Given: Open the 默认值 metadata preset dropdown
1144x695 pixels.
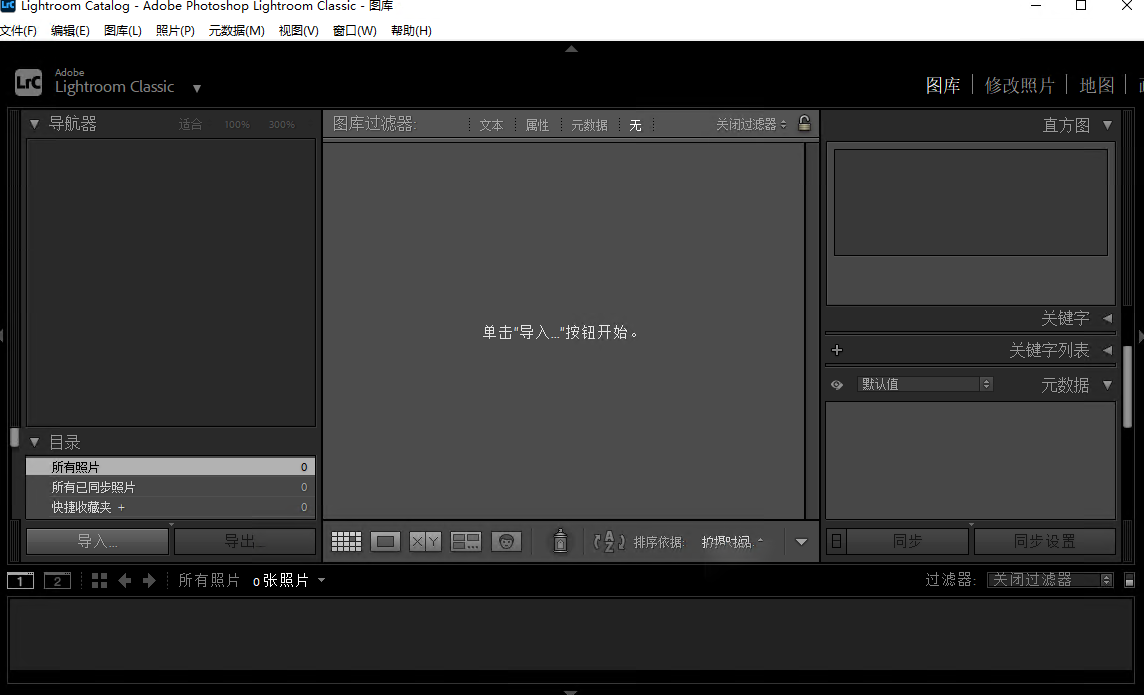Looking at the screenshot, I should click(924, 384).
